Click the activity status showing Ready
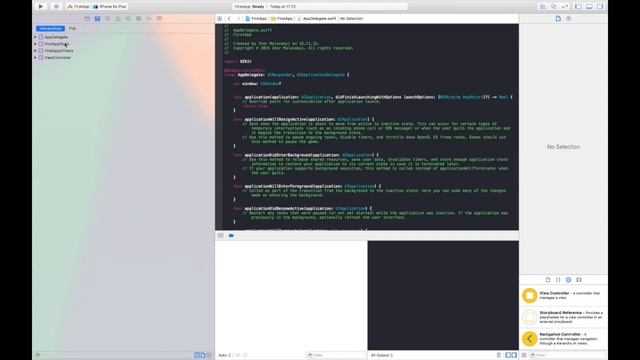The height and width of the screenshot is (360, 640). pyautogui.click(x=320, y=7)
